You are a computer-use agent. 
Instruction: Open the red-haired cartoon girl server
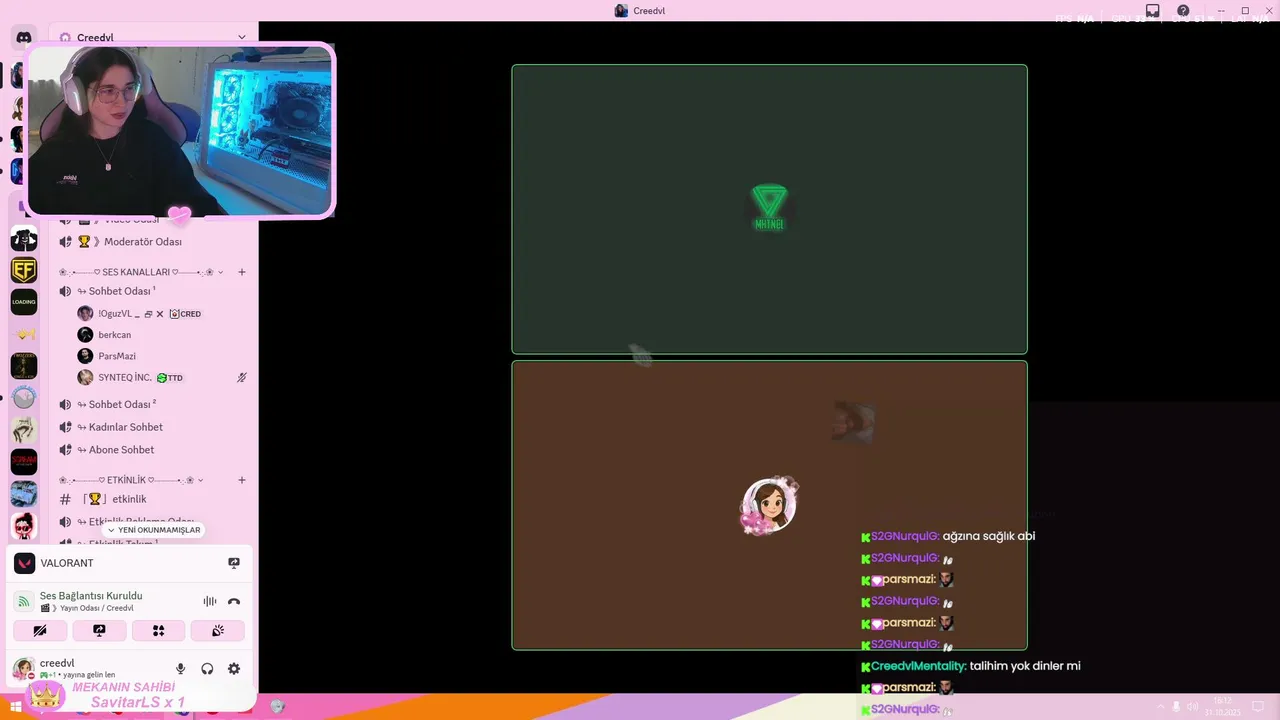tap(24, 526)
